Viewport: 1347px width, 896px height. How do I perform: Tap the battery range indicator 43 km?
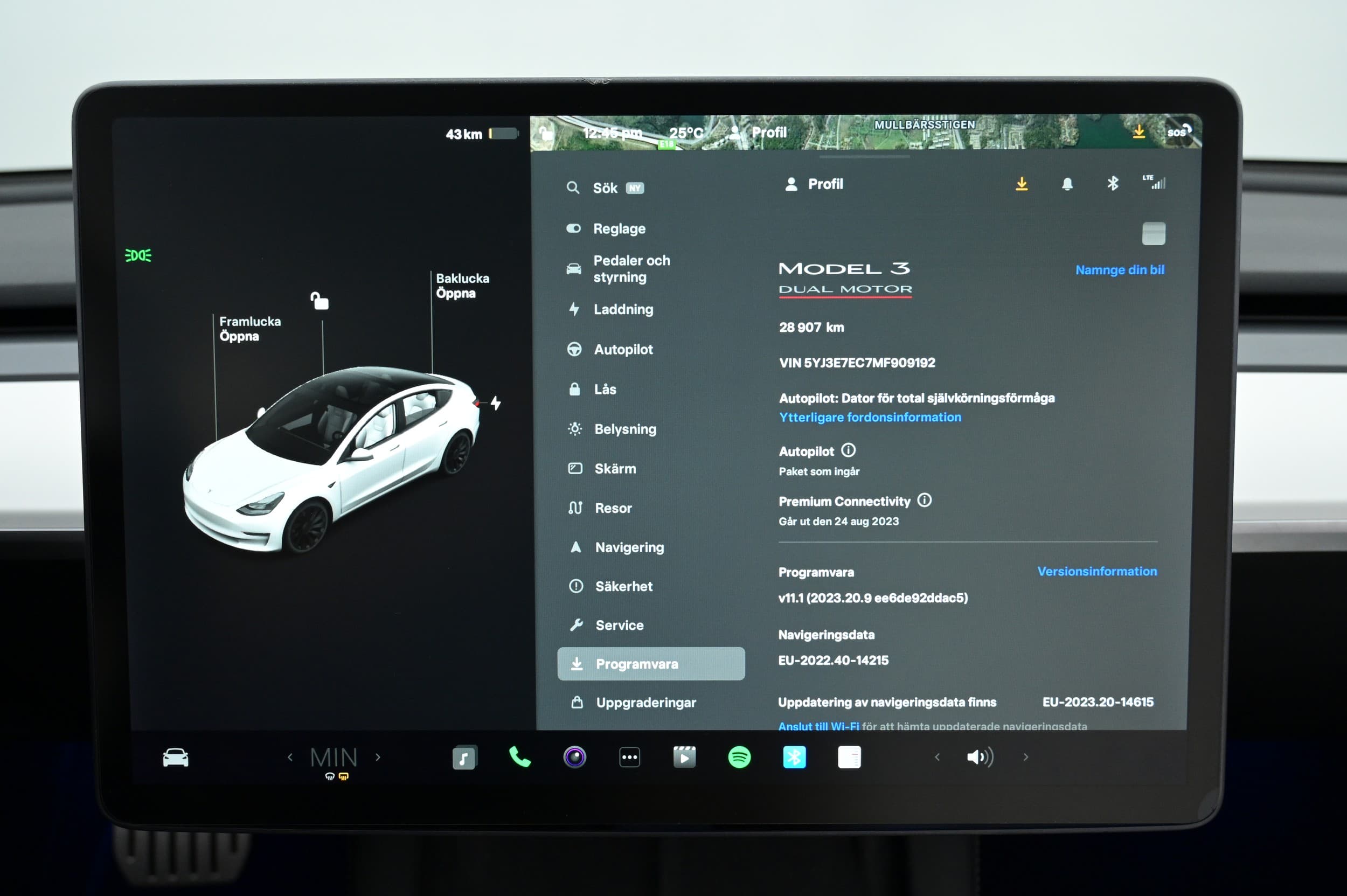click(x=482, y=134)
